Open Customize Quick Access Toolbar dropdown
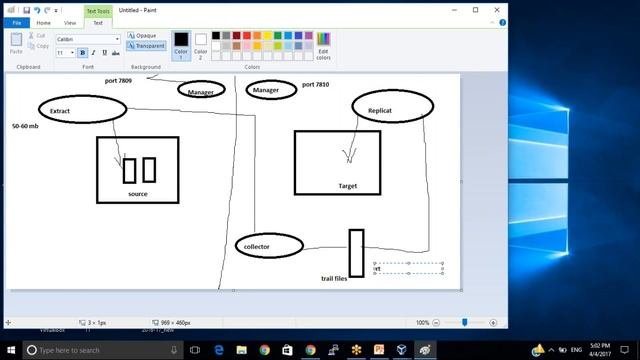 [x=56, y=10]
